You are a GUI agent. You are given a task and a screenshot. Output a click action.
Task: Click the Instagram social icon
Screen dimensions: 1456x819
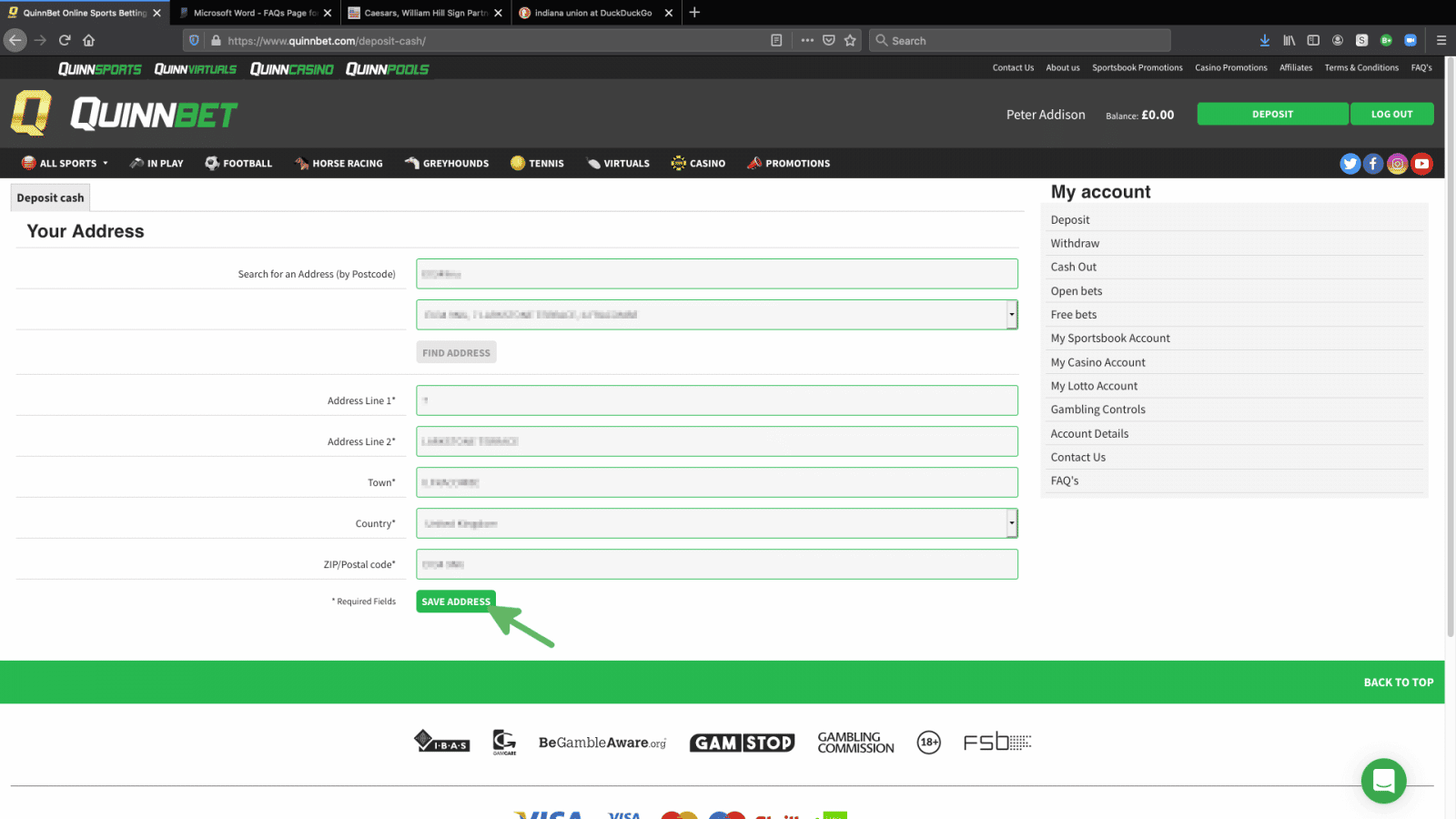coord(1398,164)
